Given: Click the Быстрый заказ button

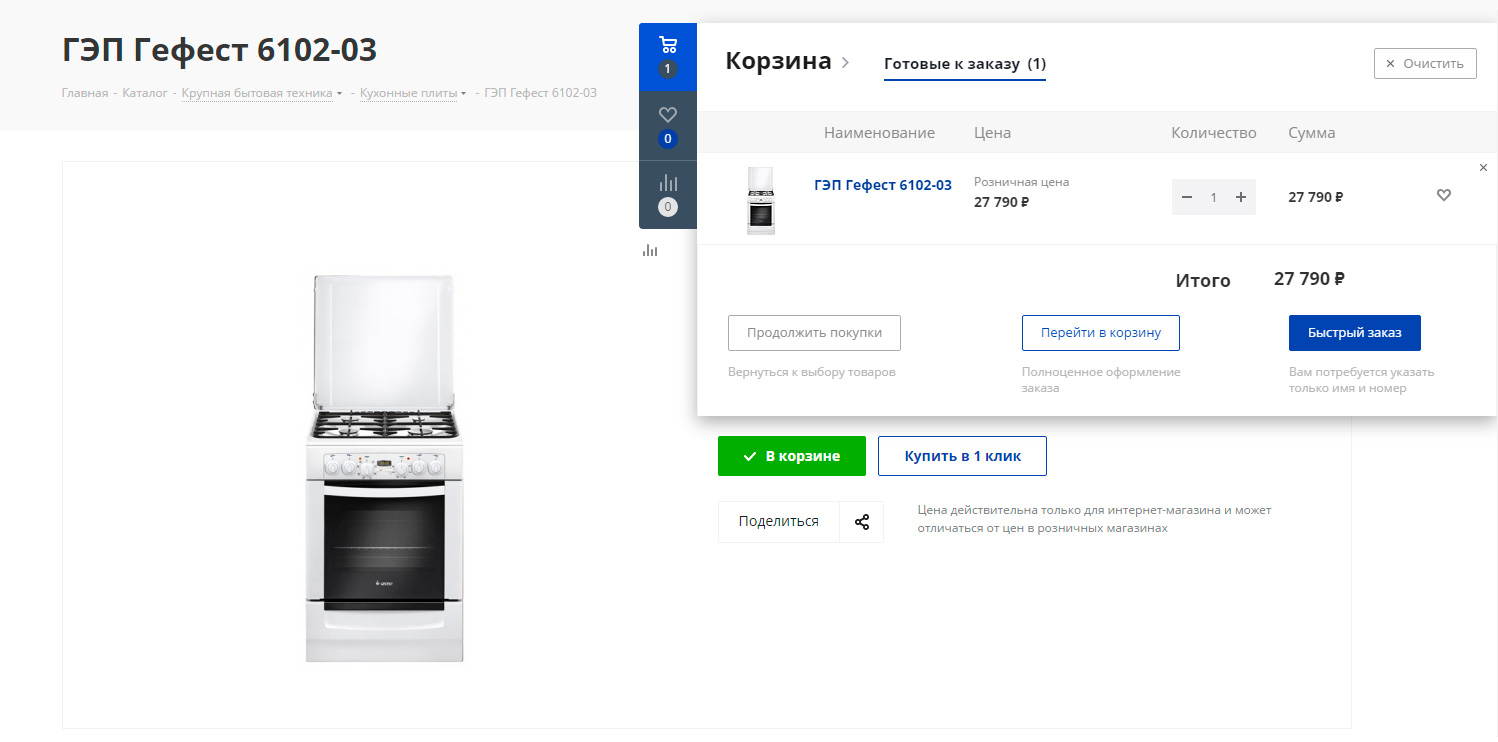Looking at the screenshot, I should 1355,333.
